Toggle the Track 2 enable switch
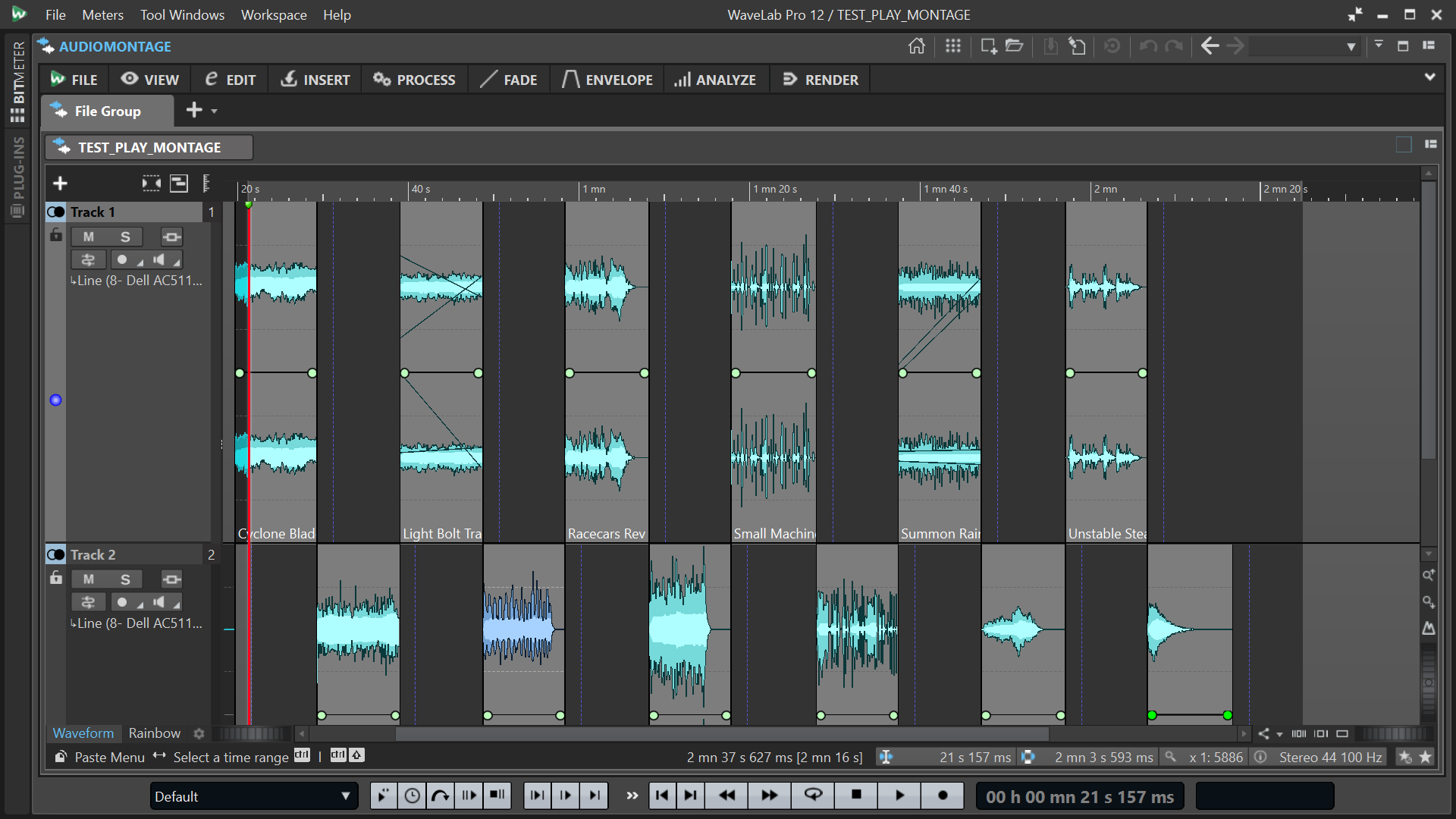This screenshot has width=1456, height=819. [x=56, y=554]
